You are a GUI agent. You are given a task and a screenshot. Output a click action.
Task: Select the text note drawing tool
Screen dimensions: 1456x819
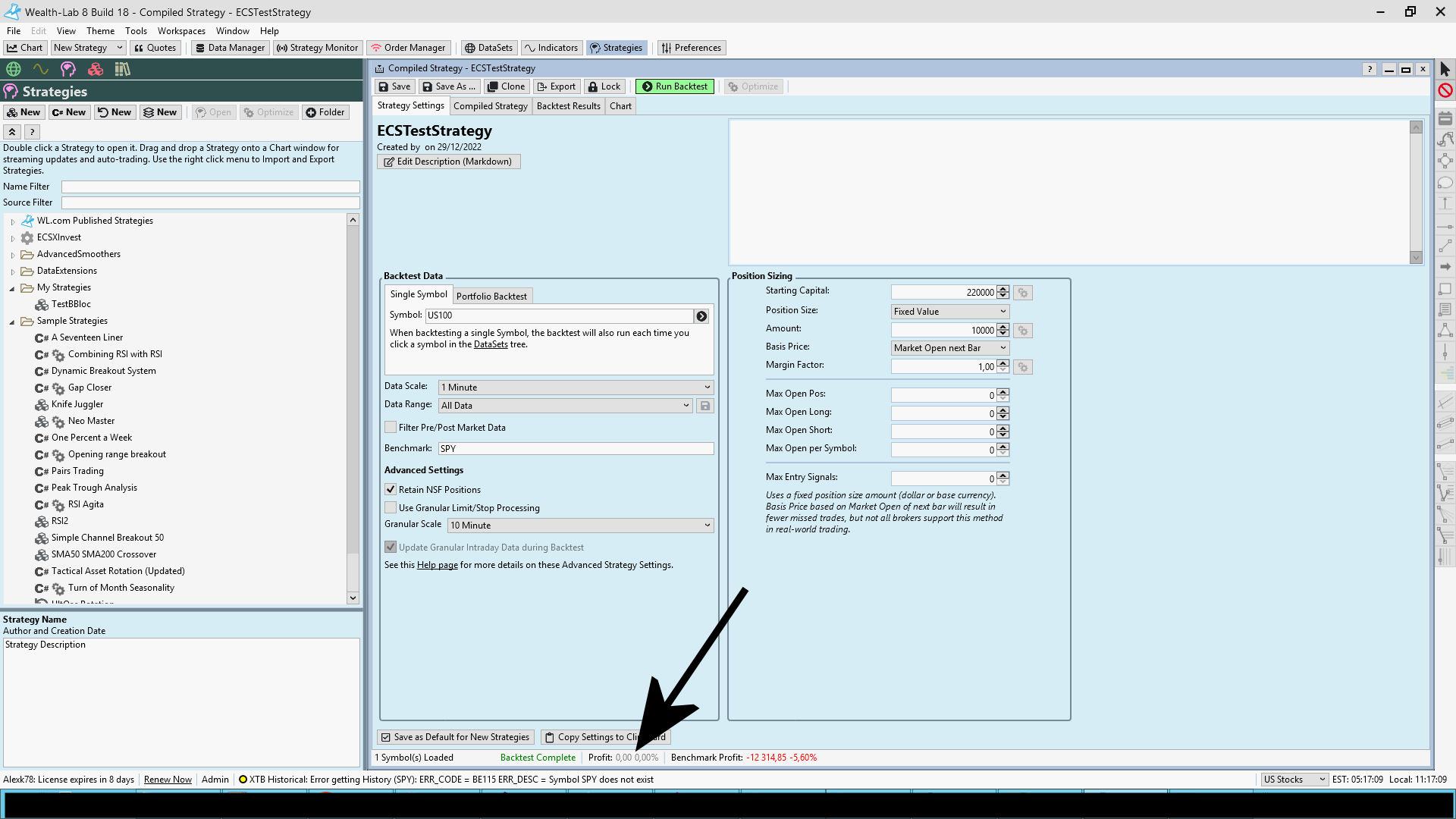[x=1445, y=309]
